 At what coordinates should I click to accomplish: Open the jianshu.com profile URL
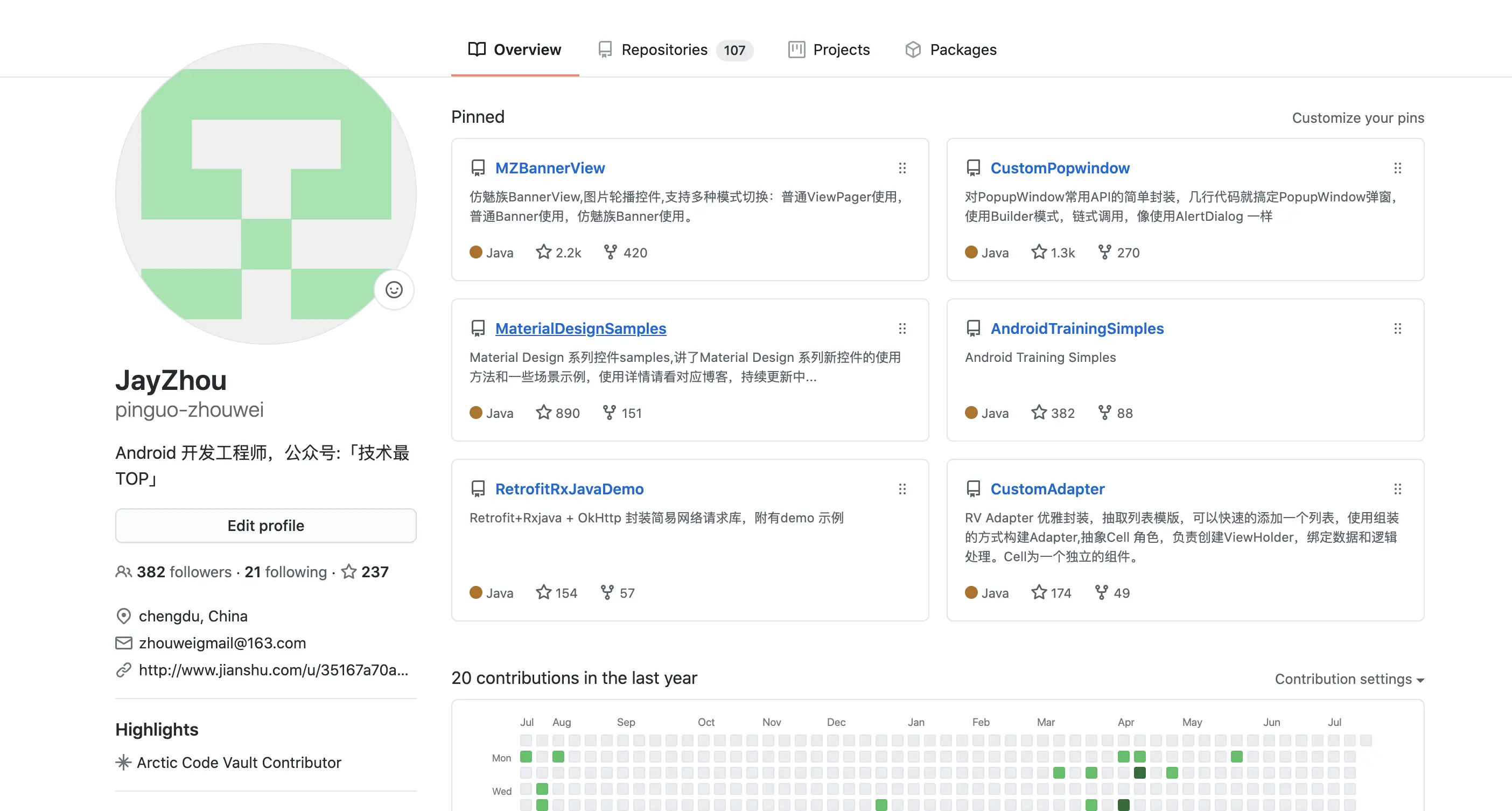tap(273, 669)
